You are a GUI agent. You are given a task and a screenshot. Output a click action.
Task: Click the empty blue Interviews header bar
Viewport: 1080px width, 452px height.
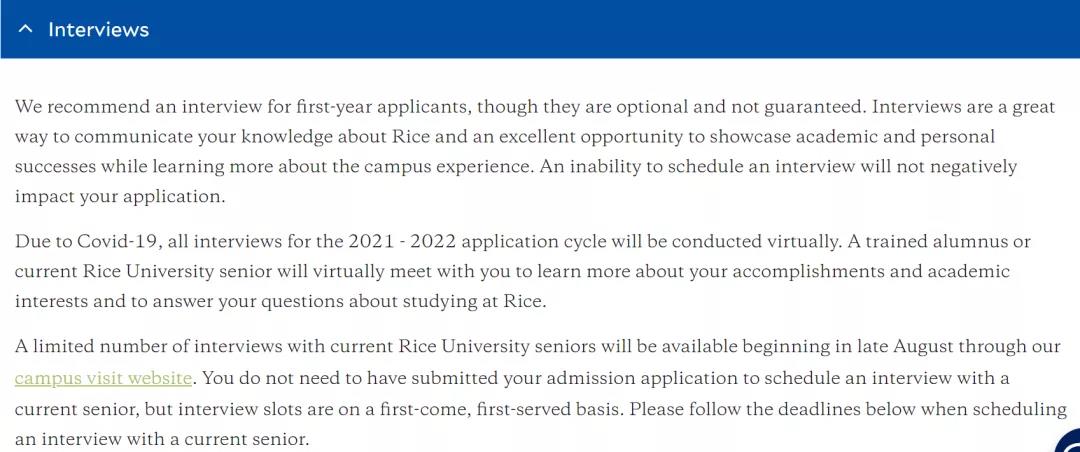point(600,30)
